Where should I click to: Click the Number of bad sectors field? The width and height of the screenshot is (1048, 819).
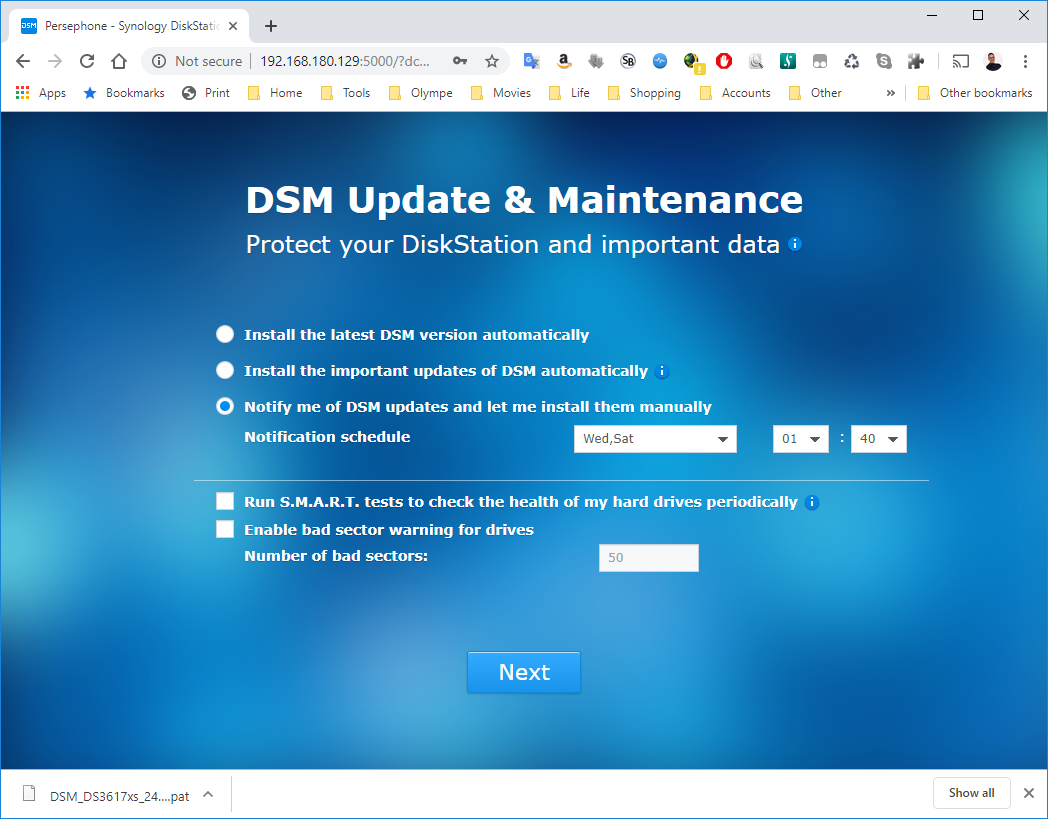pyautogui.click(x=648, y=558)
